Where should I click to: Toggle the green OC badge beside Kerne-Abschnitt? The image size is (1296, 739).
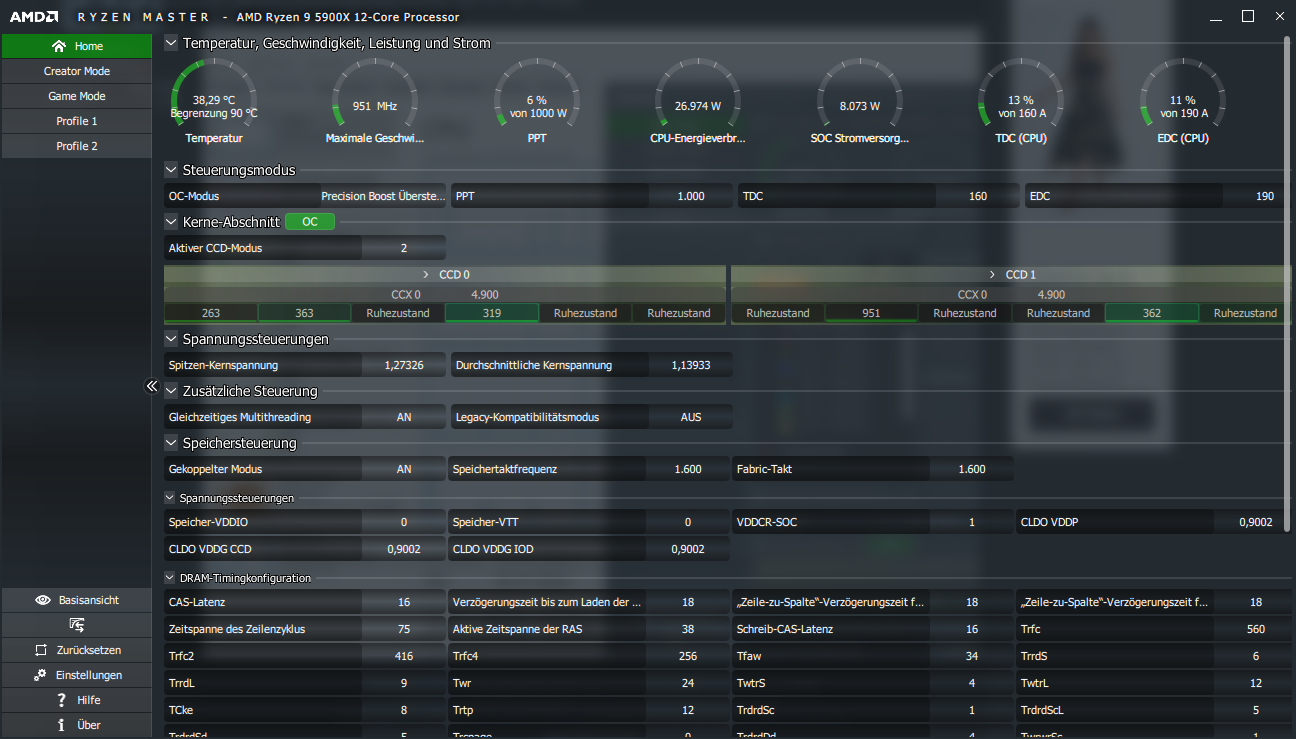pyautogui.click(x=310, y=222)
